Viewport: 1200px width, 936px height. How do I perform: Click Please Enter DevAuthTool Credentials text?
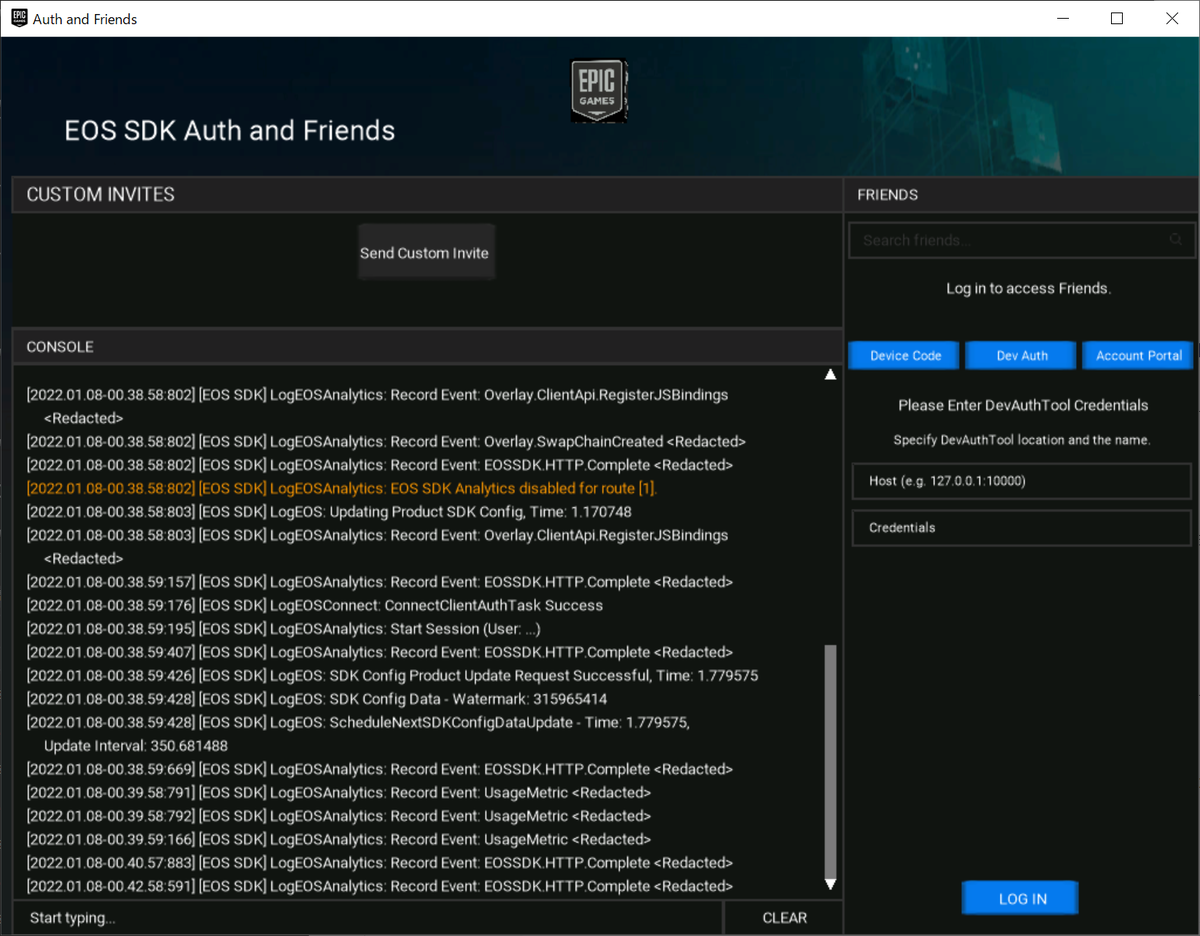[1023, 405]
